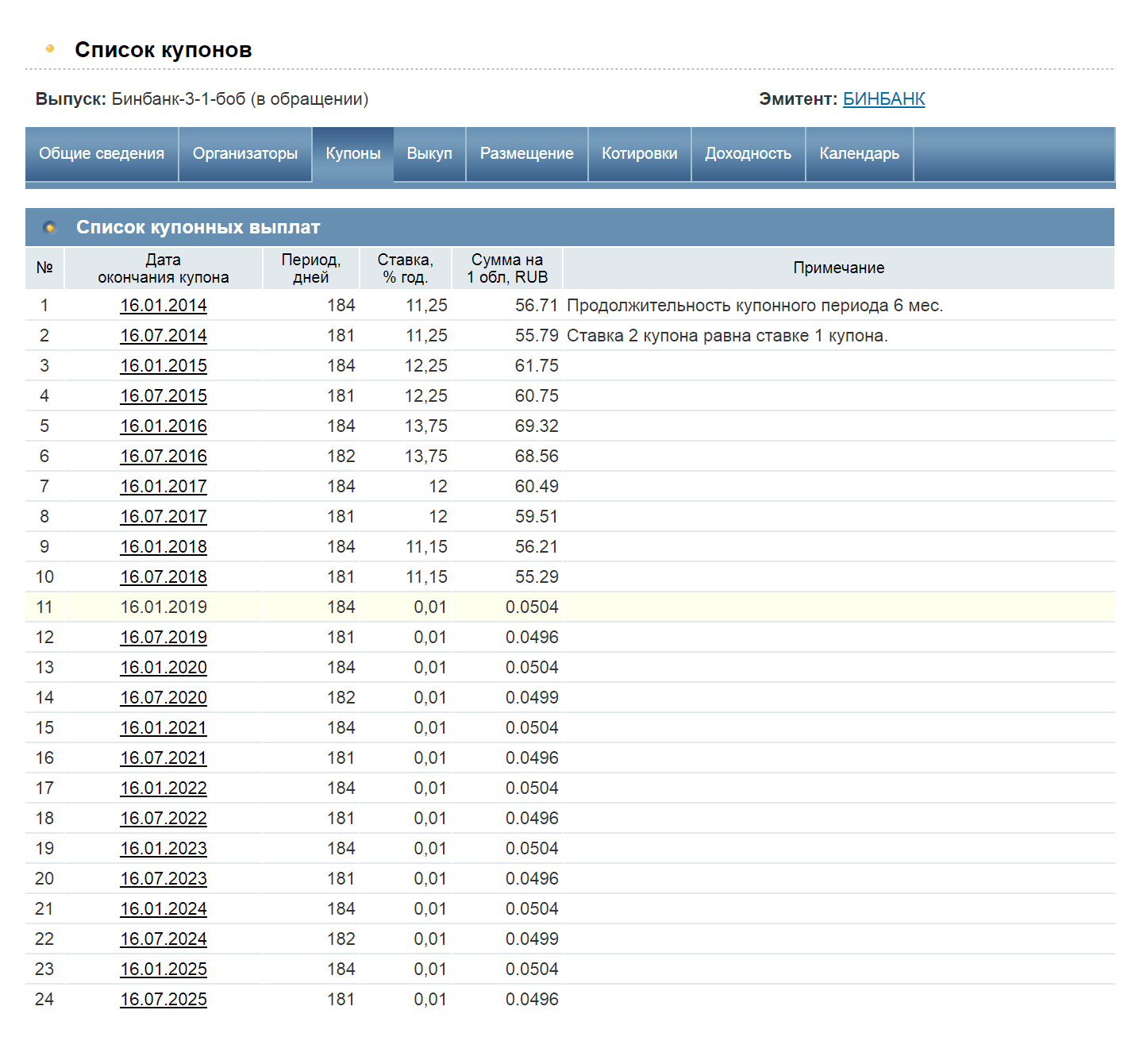Open coupon date 16.07.2017

[164, 517]
